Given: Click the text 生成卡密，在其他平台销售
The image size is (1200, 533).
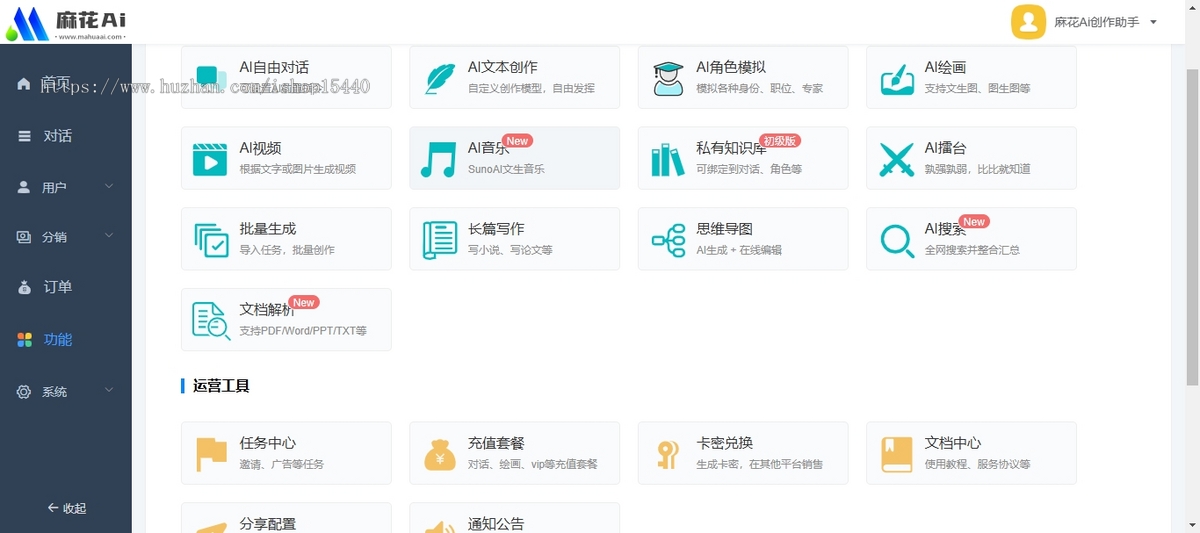Looking at the screenshot, I should click(x=760, y=464).
